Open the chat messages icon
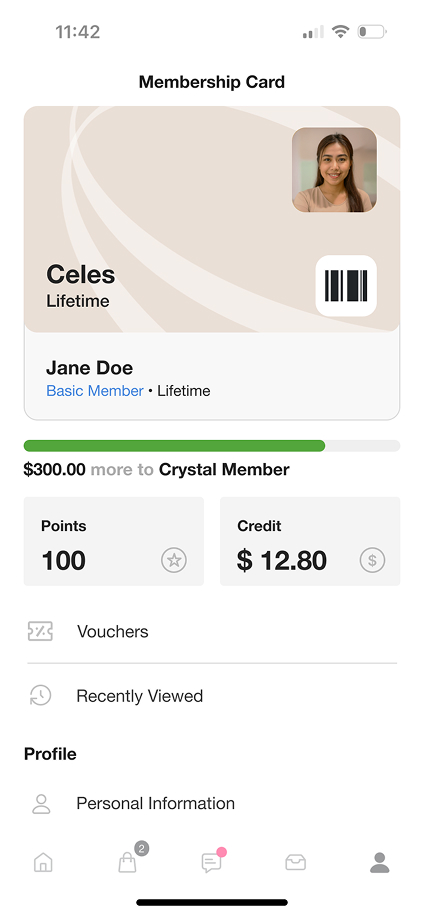Screen dimensions: 424x913 [212, 861]
